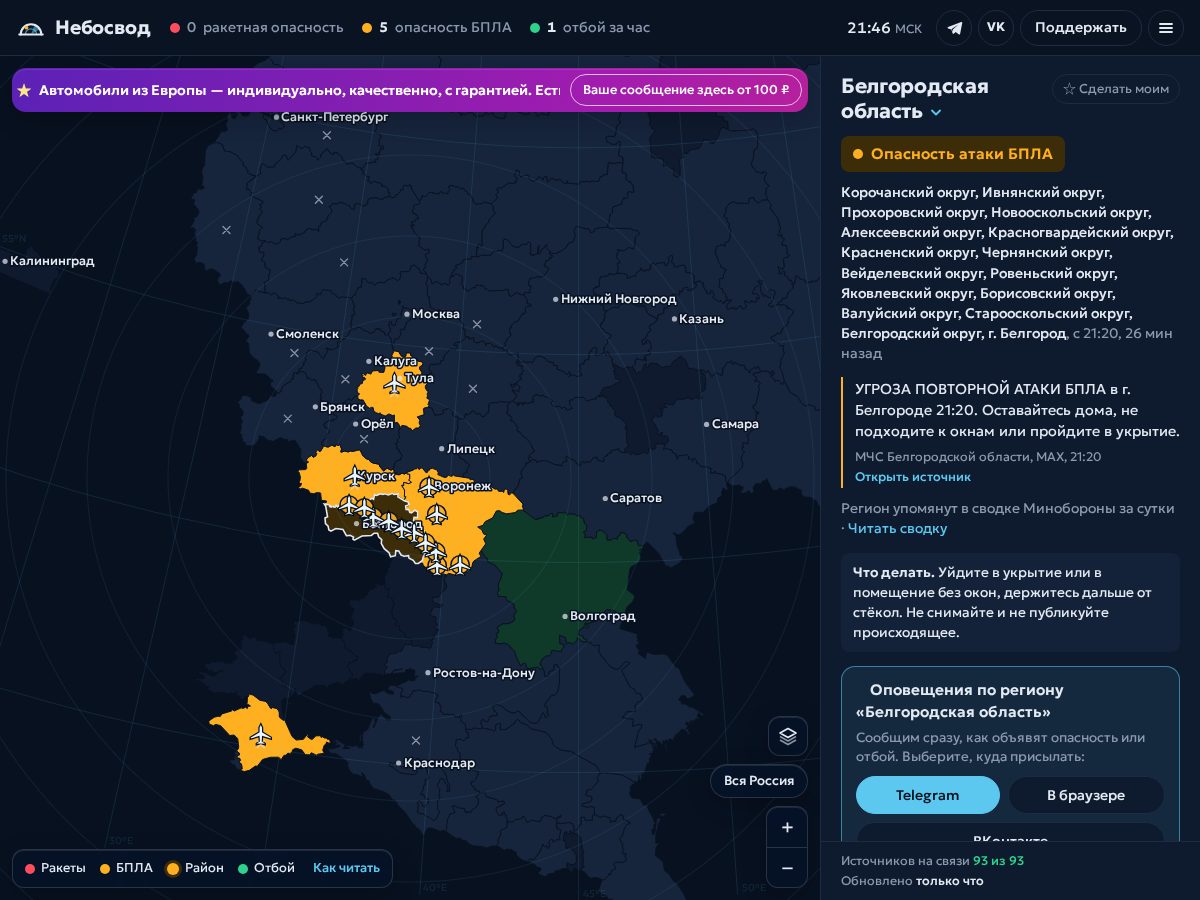Open the Открыть источник link
The image size is (1200, 900).
pos(913,477)
